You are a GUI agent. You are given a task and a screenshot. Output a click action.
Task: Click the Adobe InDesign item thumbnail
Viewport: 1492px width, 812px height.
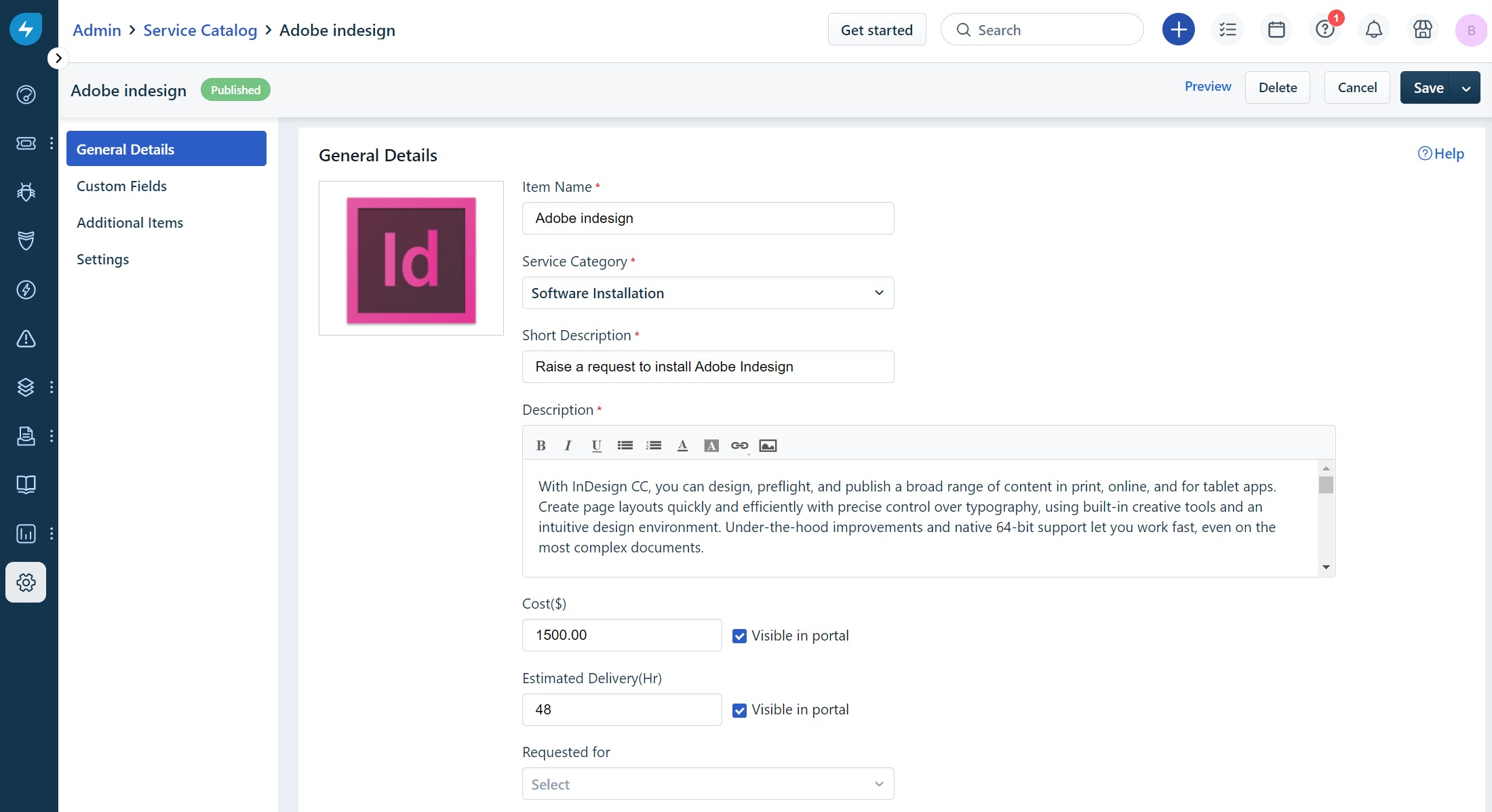[411, 258]
